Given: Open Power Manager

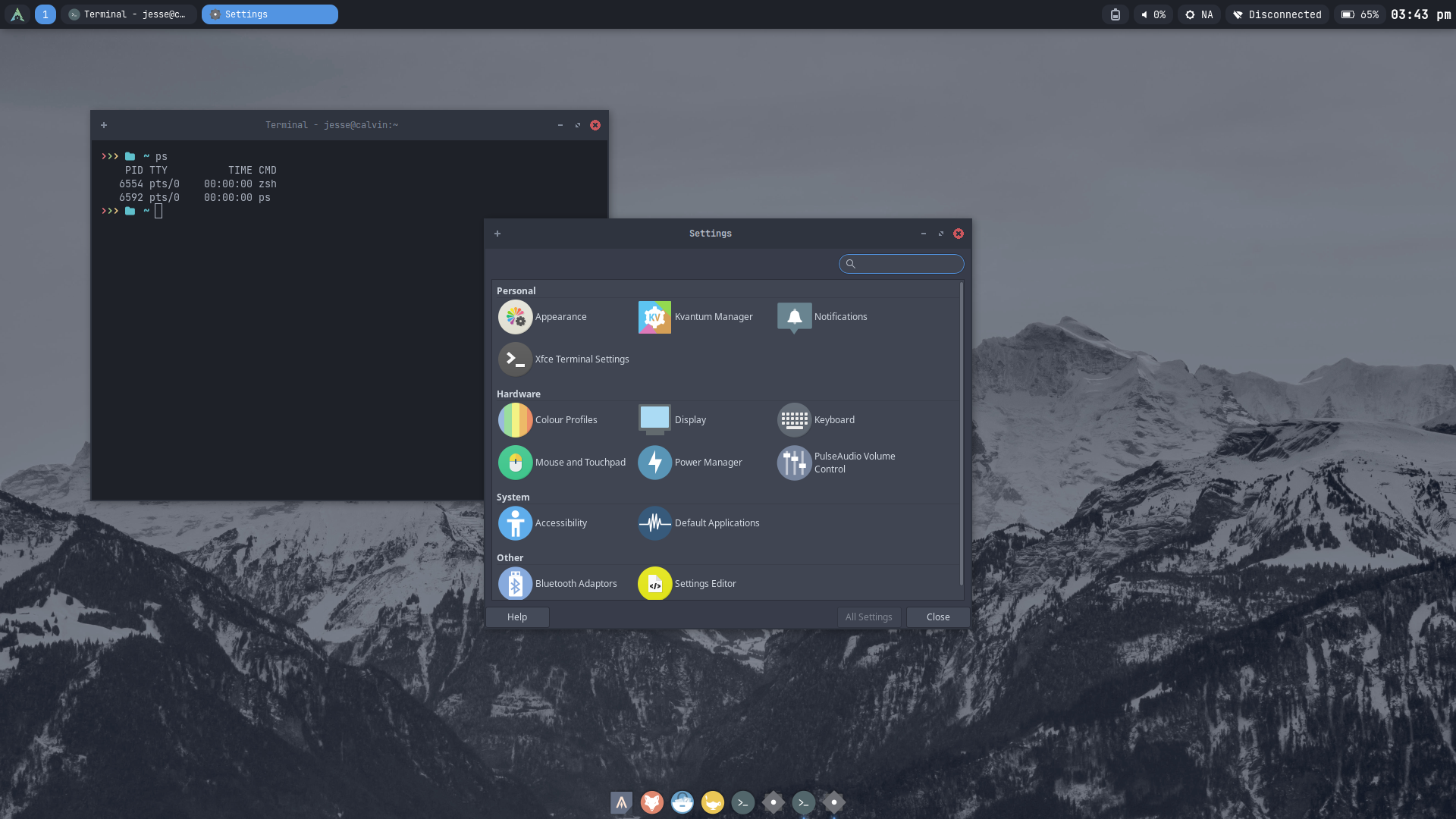Looking at the screenshot, I should point(691,463).
